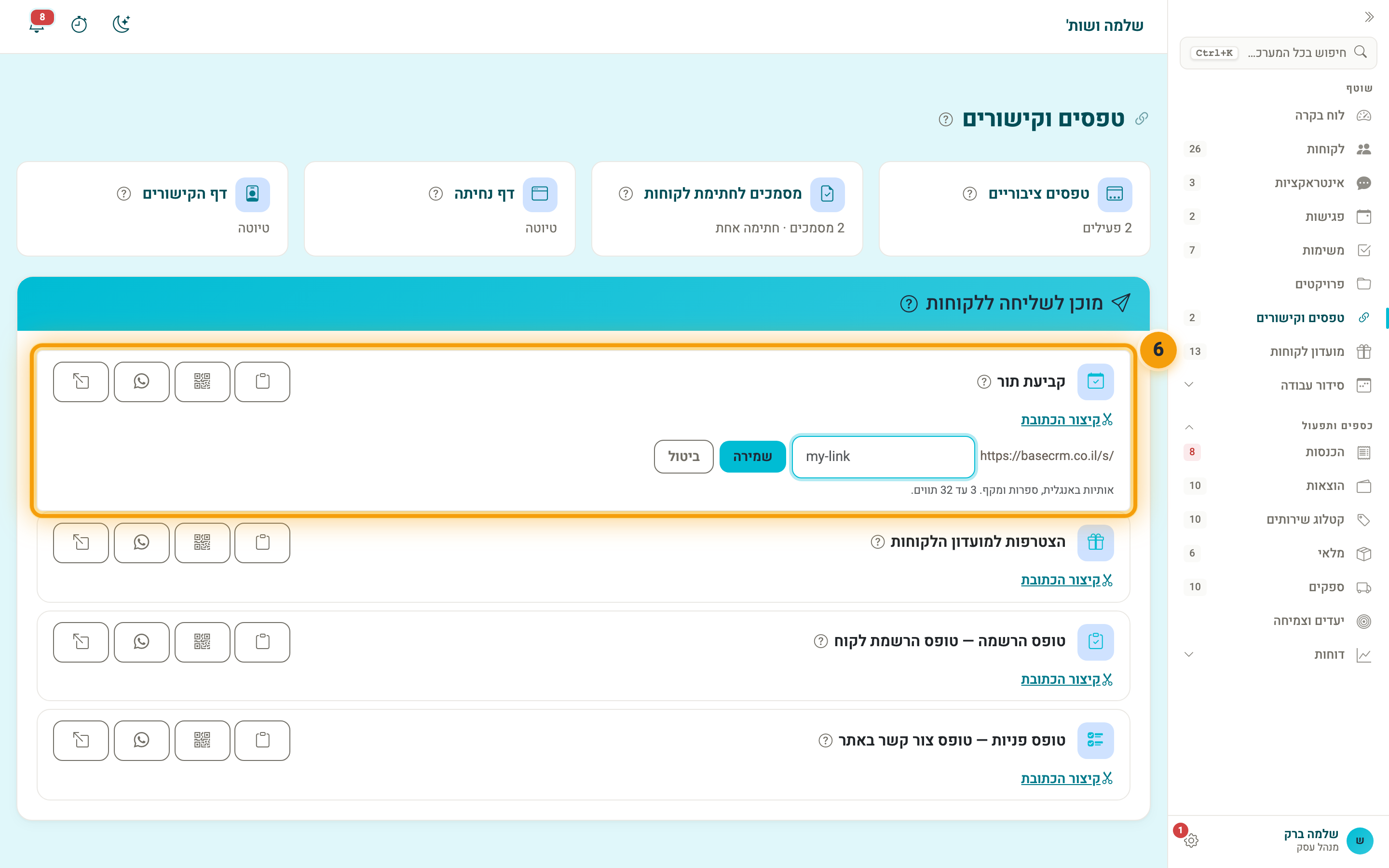Open the דף הקישורים card
Screen dimensions: 1389x868
(152, 209)
